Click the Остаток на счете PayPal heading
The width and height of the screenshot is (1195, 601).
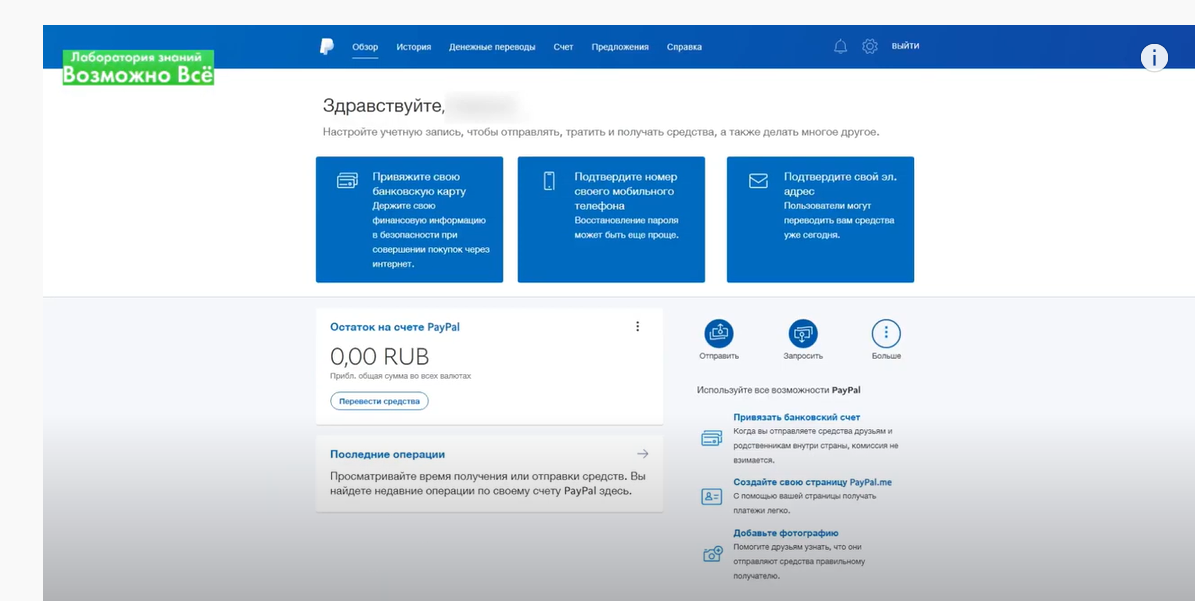pyautogui.click(x=395, y=327)
